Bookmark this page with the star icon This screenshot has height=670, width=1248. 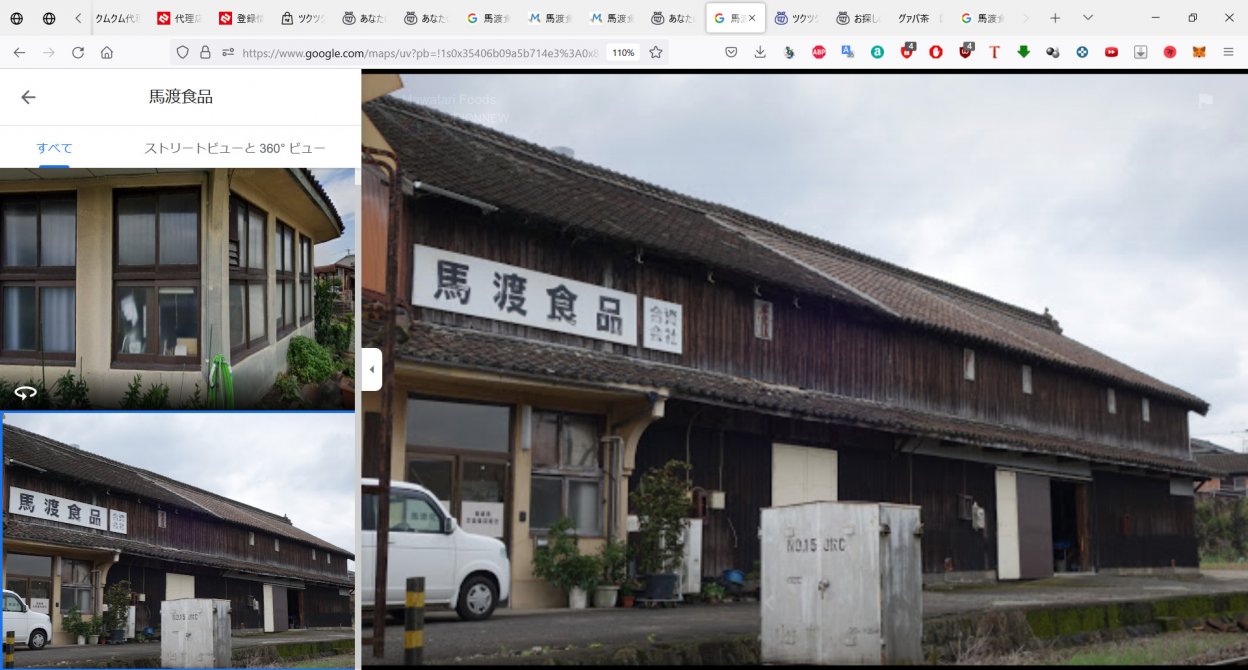click(656, 52)
